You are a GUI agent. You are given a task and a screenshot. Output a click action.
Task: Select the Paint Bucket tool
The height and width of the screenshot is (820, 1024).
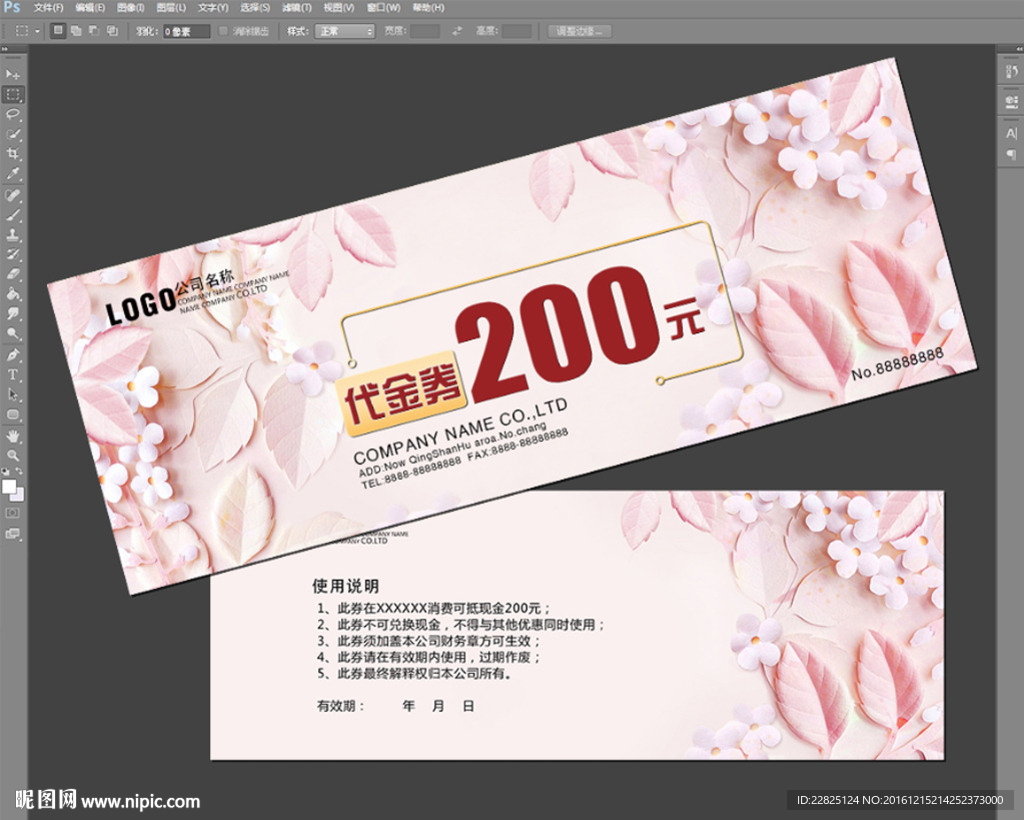point(12,293)
